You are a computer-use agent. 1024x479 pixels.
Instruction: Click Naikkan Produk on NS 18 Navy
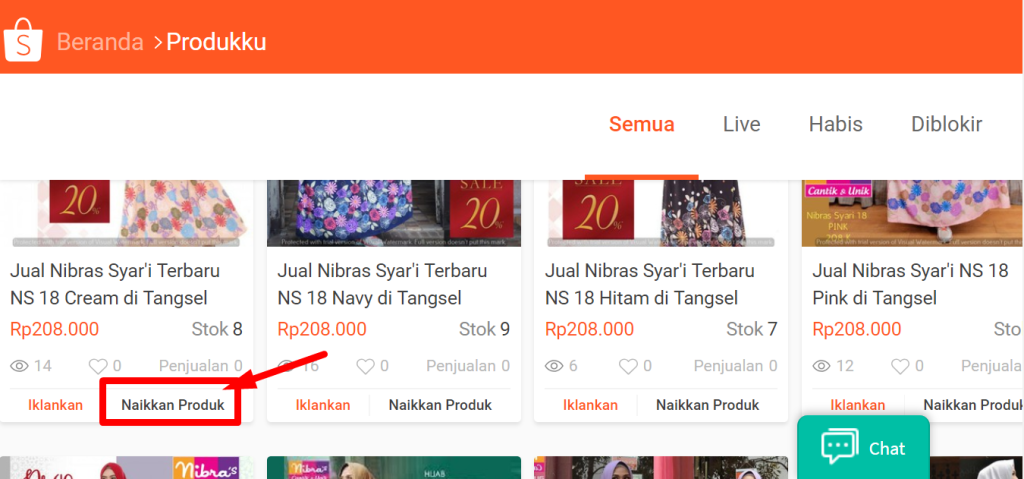point(440,405)
